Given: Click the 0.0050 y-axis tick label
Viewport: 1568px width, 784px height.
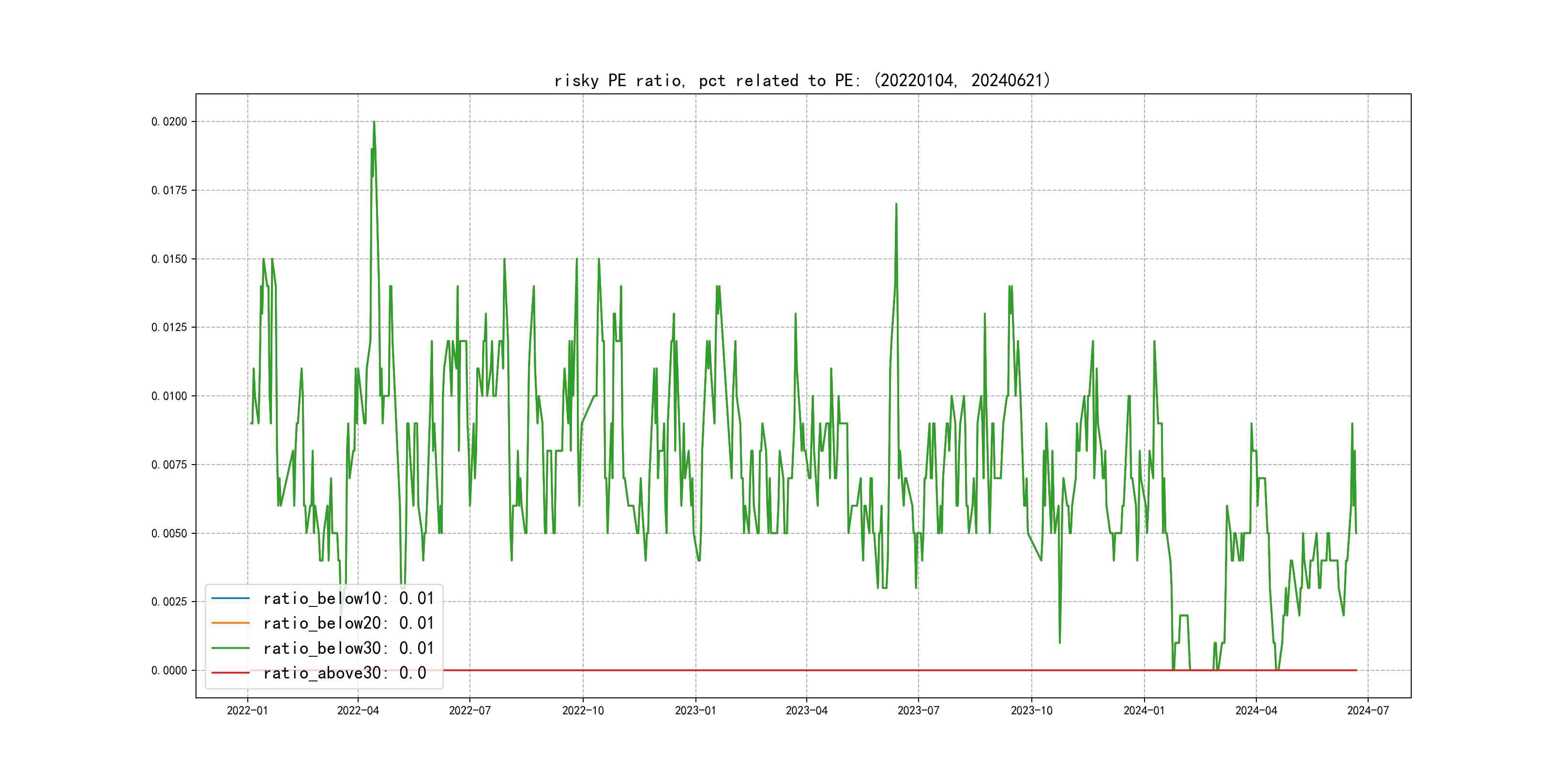Looking at the screenshot, I should 169,533.
